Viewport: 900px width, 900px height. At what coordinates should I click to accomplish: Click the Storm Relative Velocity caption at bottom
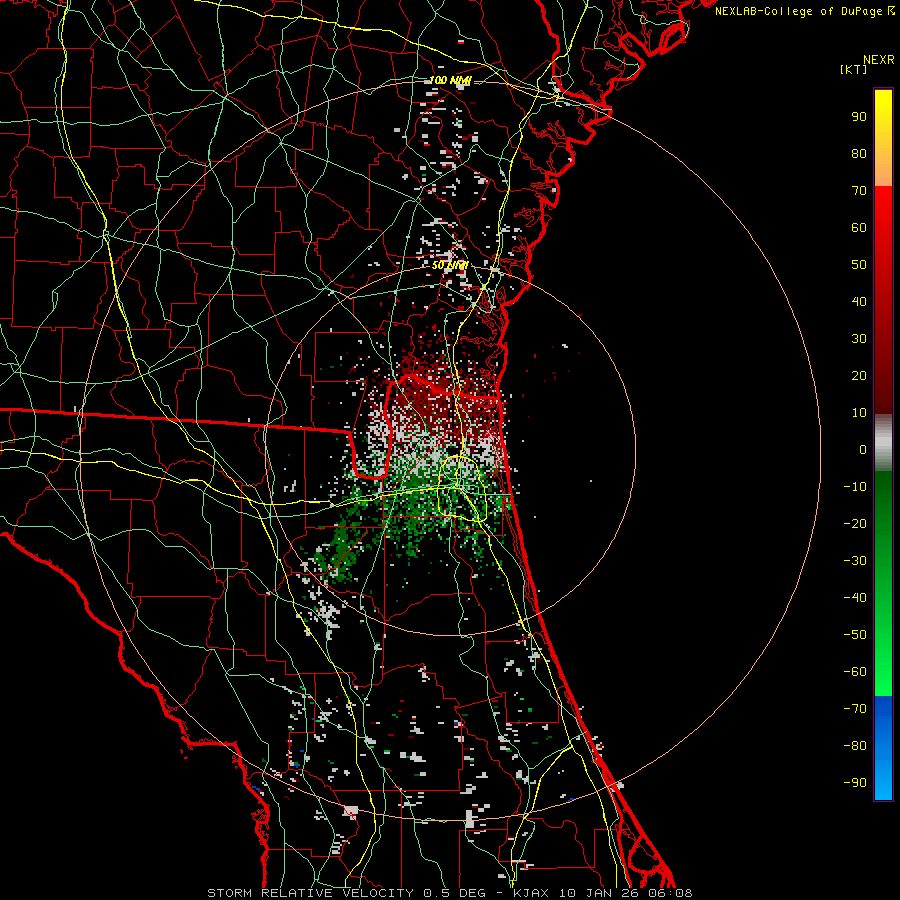click(x=449, y=893)
